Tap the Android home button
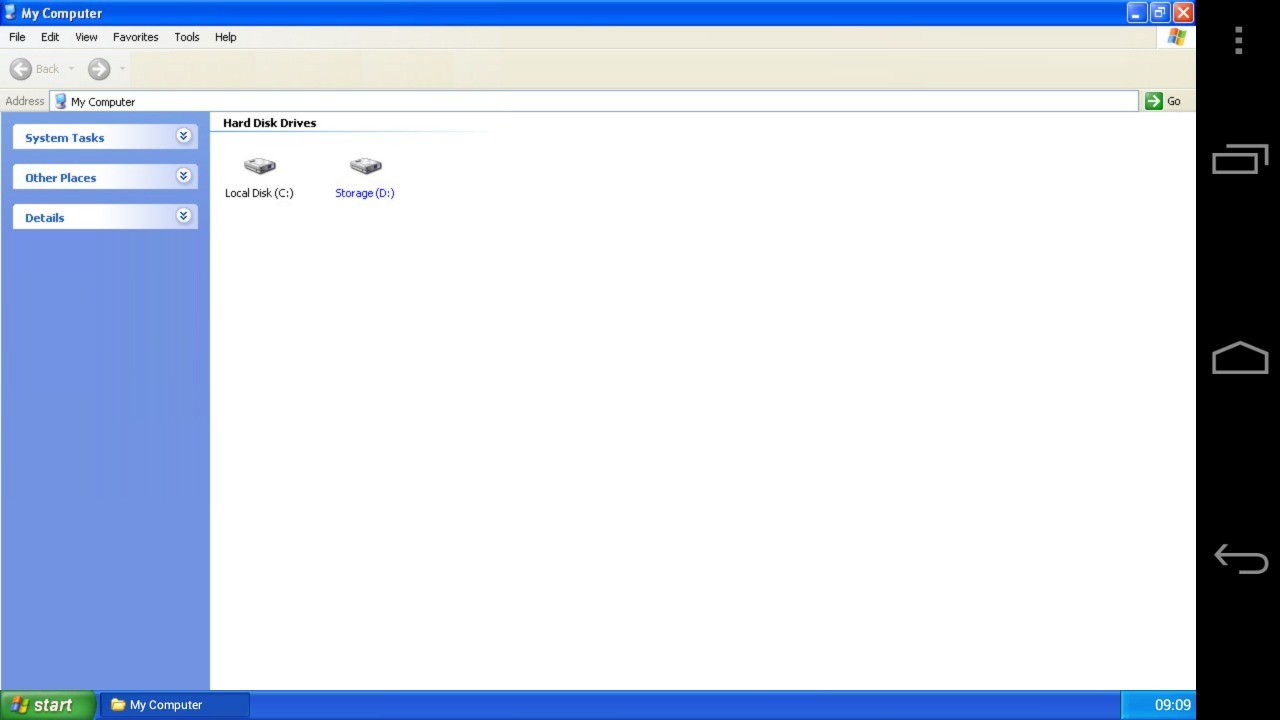This screenshot has height=720, width=1280. 1240,358
